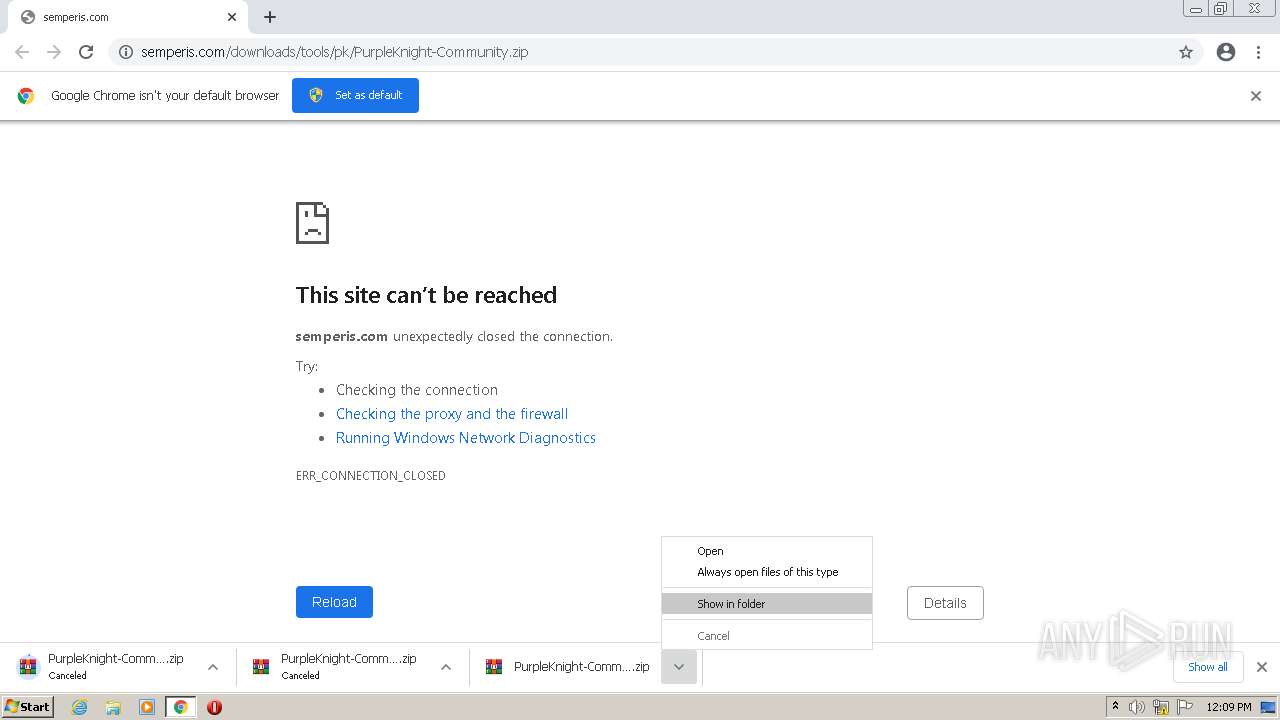This screenshot has height=720, width=1280.
Task: Click the taskbar clock showing 12:09 PM
Action: (x=1229, y=707)
